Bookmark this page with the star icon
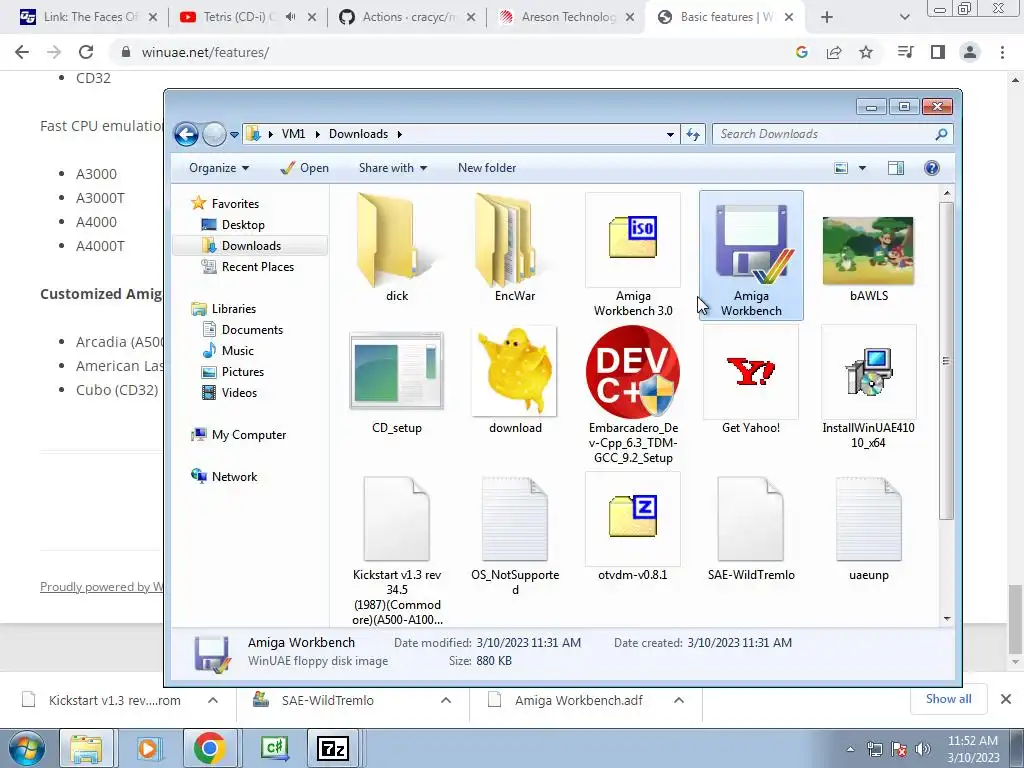The image size is (1024, 768). pos(866,52)
